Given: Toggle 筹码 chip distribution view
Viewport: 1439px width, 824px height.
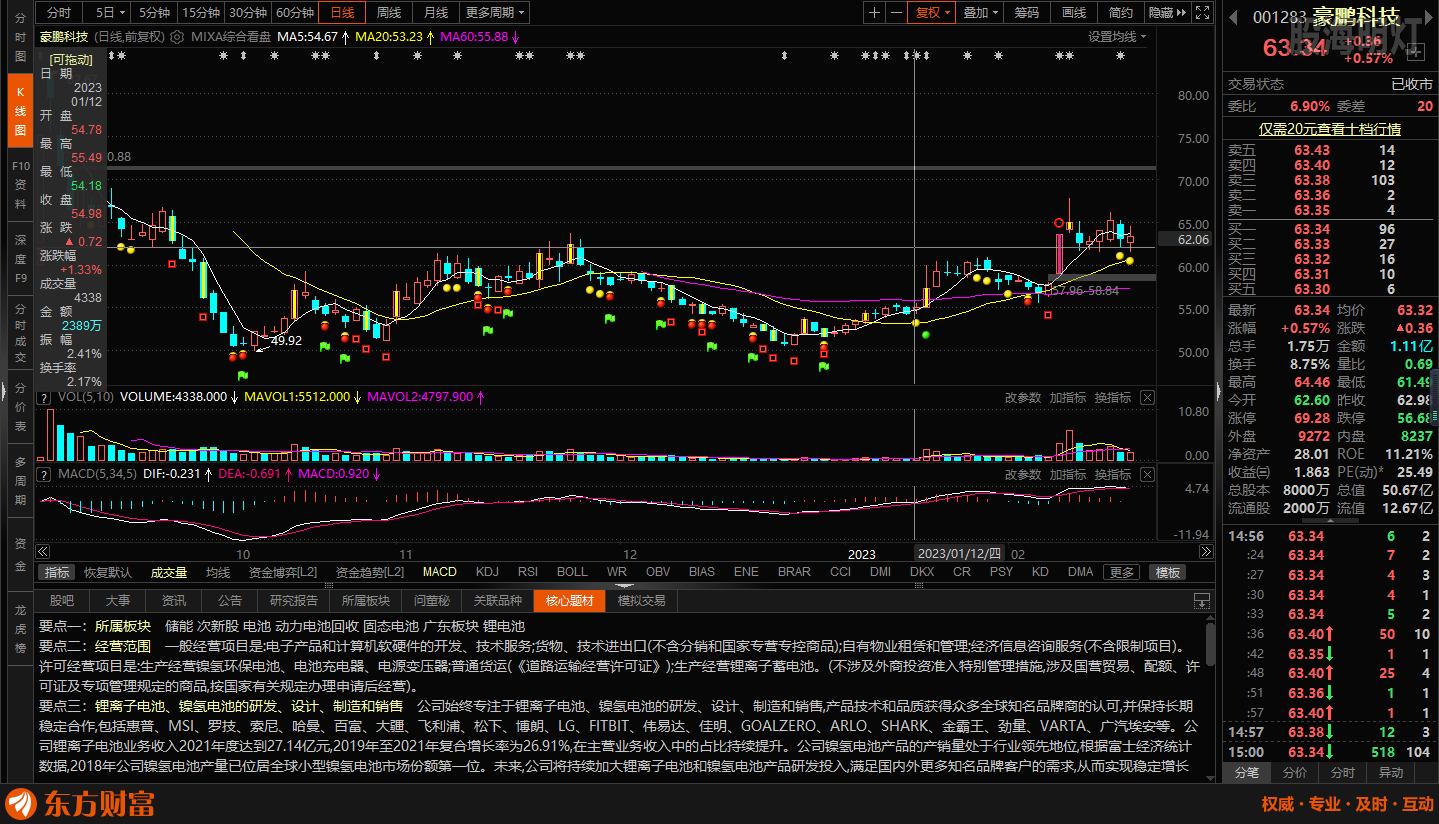Looking at the screenshot, I should pyautogui.click(x=1027, y=13).
